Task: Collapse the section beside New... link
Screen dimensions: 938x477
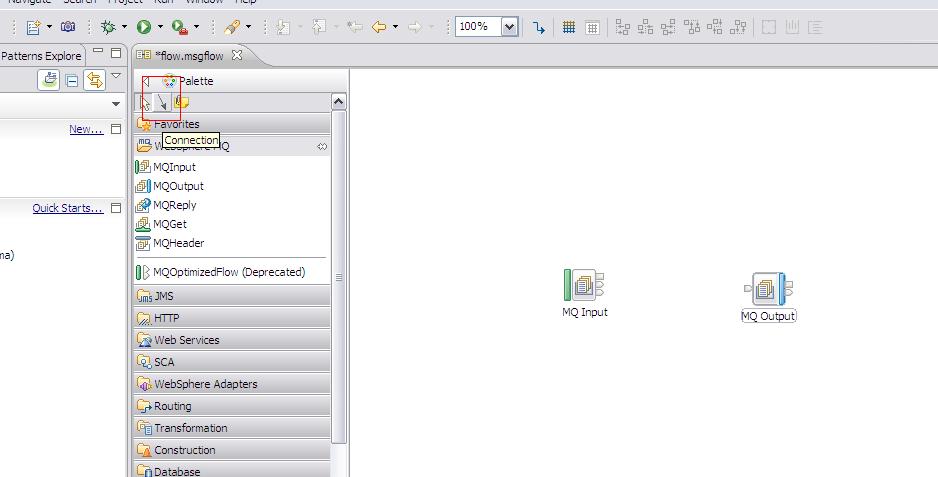Action: [x=116, y=129]
